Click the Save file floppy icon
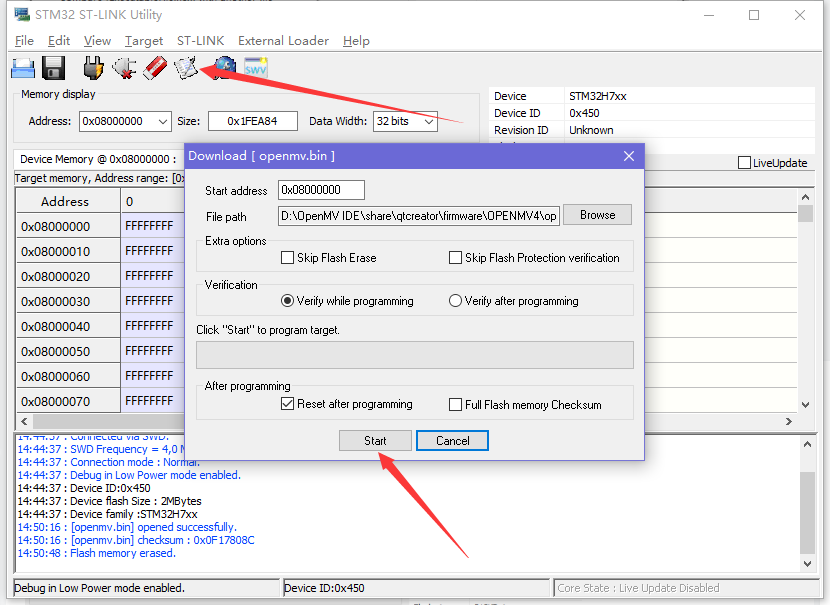This screenshot has height=605, width=830. tap(53, 68)
